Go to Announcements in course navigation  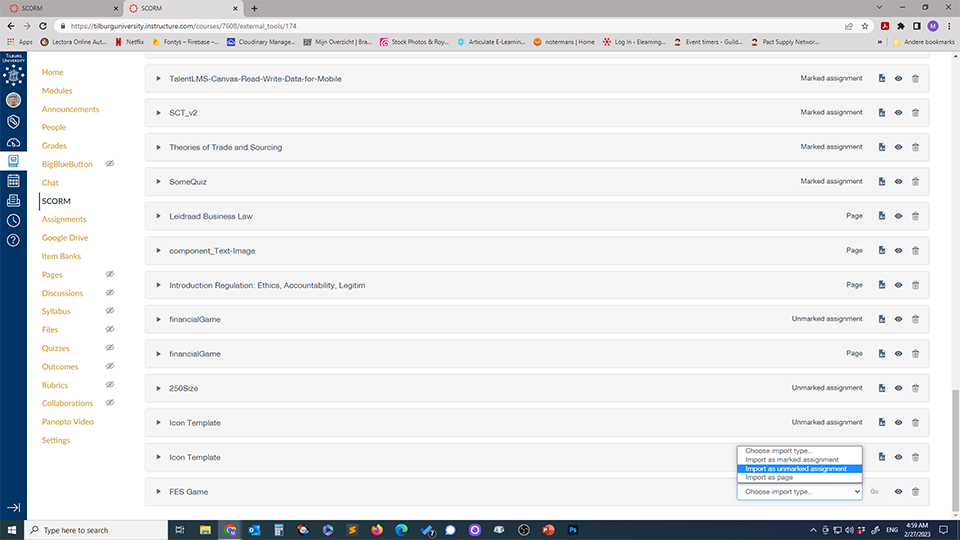point(70,109)
